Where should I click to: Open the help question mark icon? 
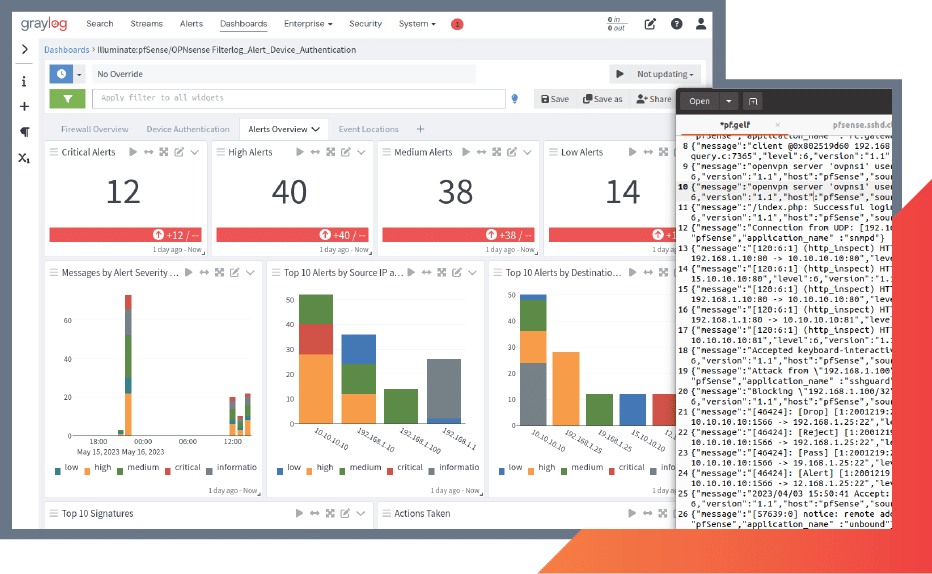pos(675,24)
